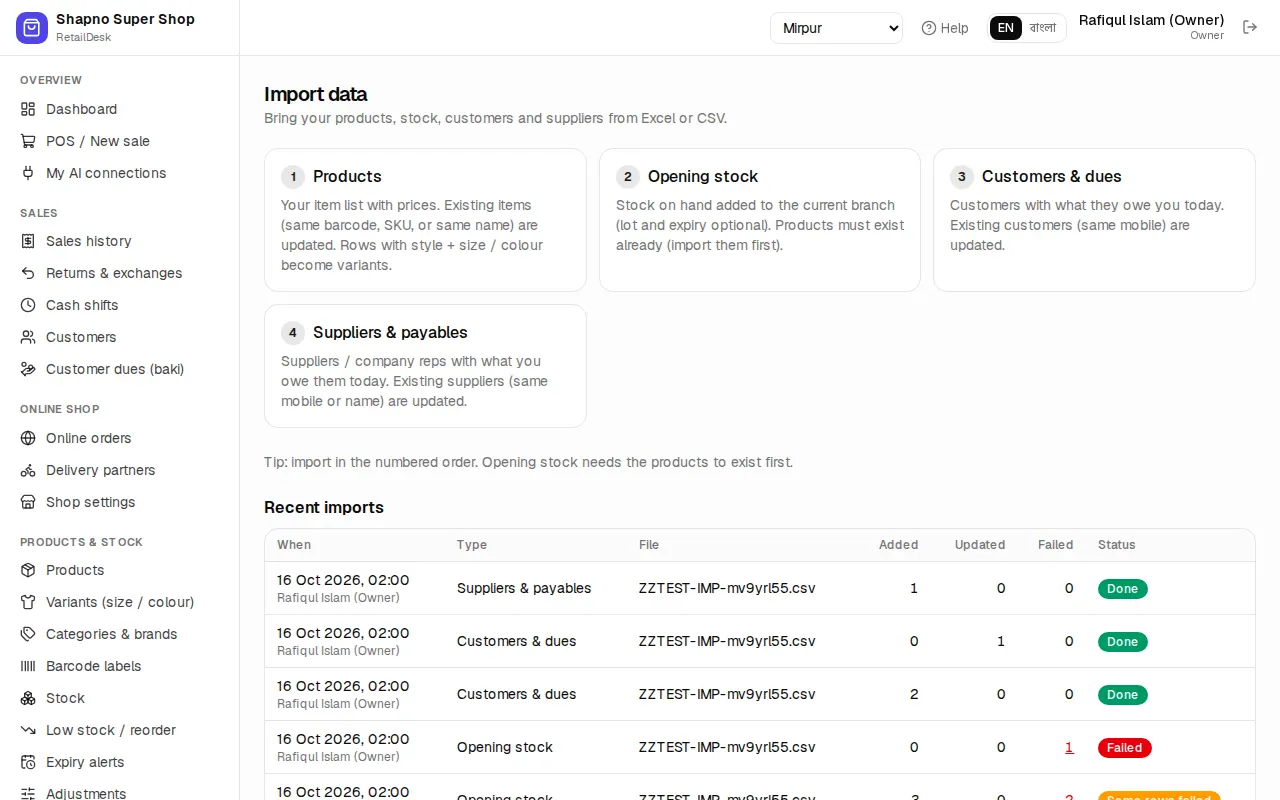Click failed count link in Failed row

(1069, 747)
